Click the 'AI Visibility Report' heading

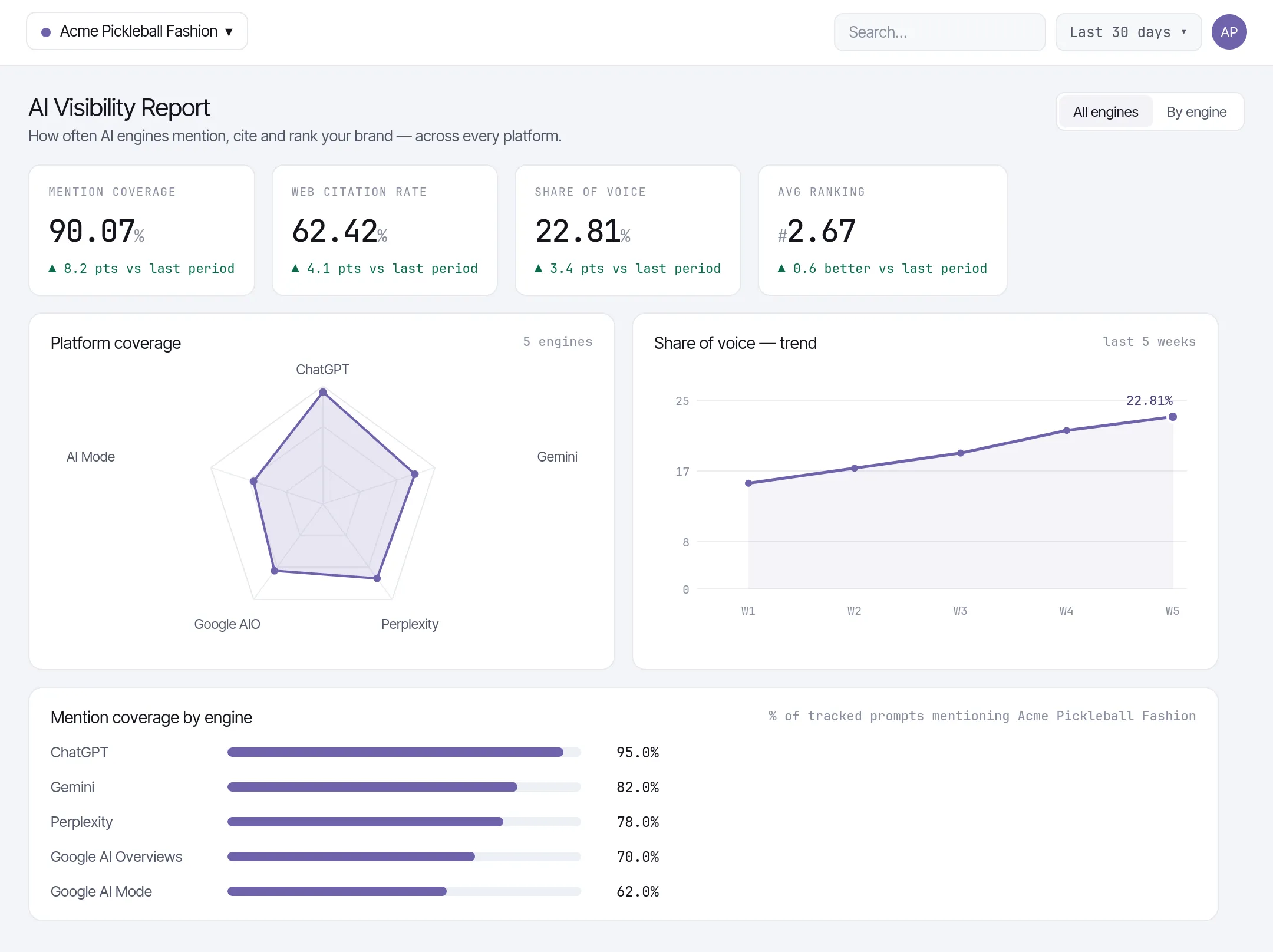point(119,108)
